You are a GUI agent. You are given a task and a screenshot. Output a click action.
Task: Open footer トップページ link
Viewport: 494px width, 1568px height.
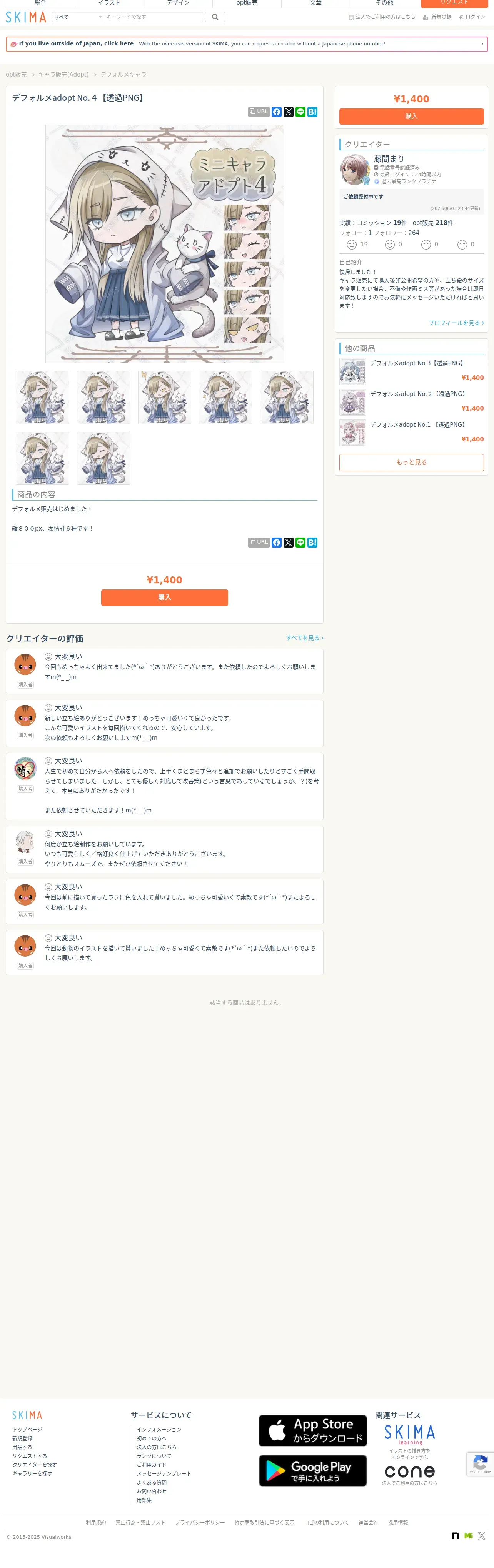(x=27, y=1429)
